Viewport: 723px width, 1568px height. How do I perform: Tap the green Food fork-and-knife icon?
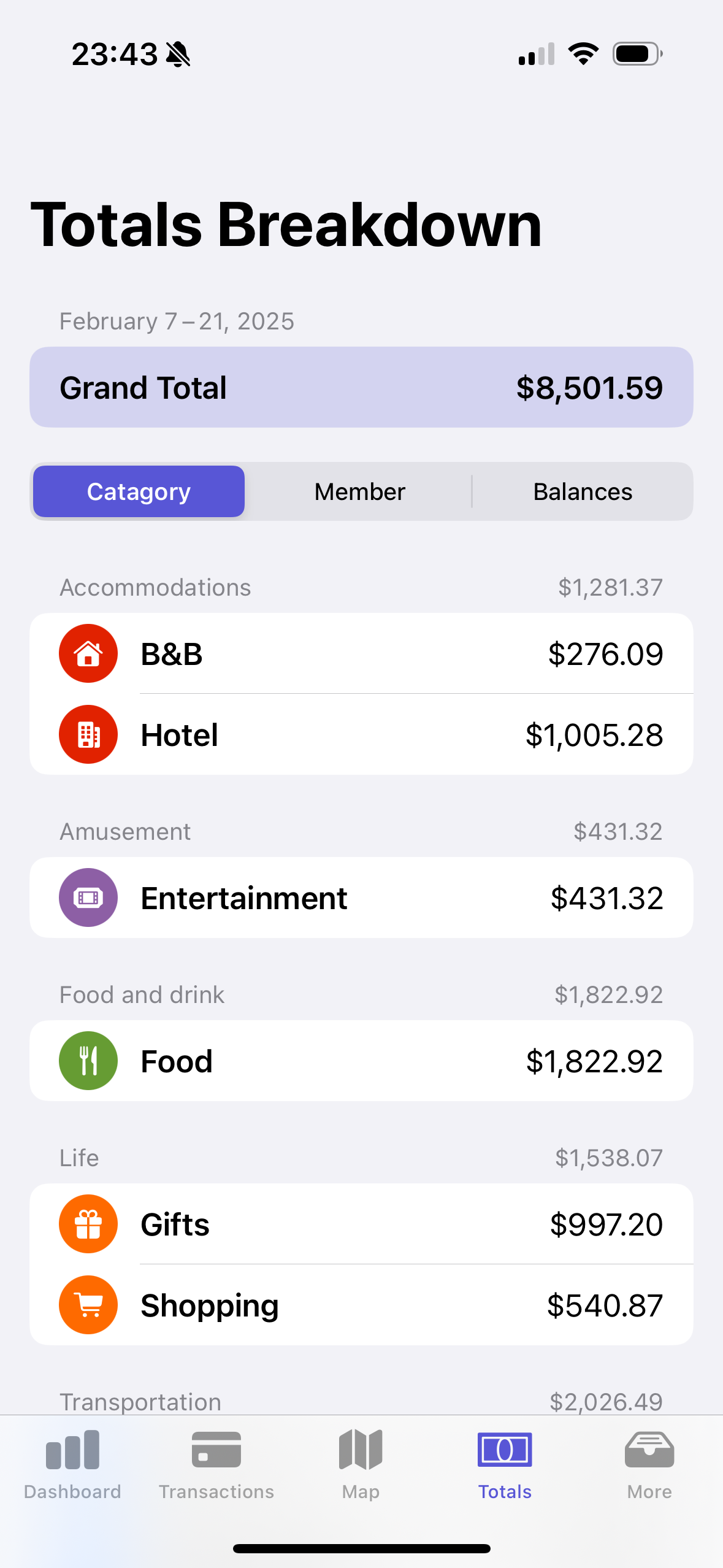pos(88,1061)
